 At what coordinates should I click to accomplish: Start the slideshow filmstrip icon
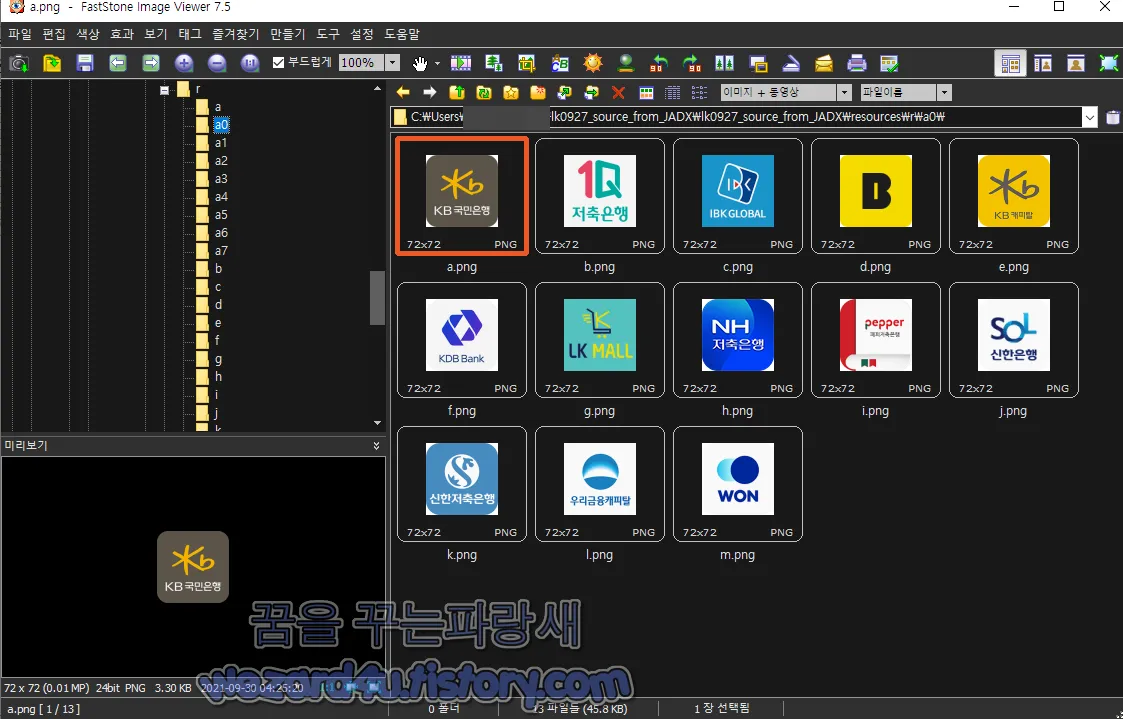[461, 64]
